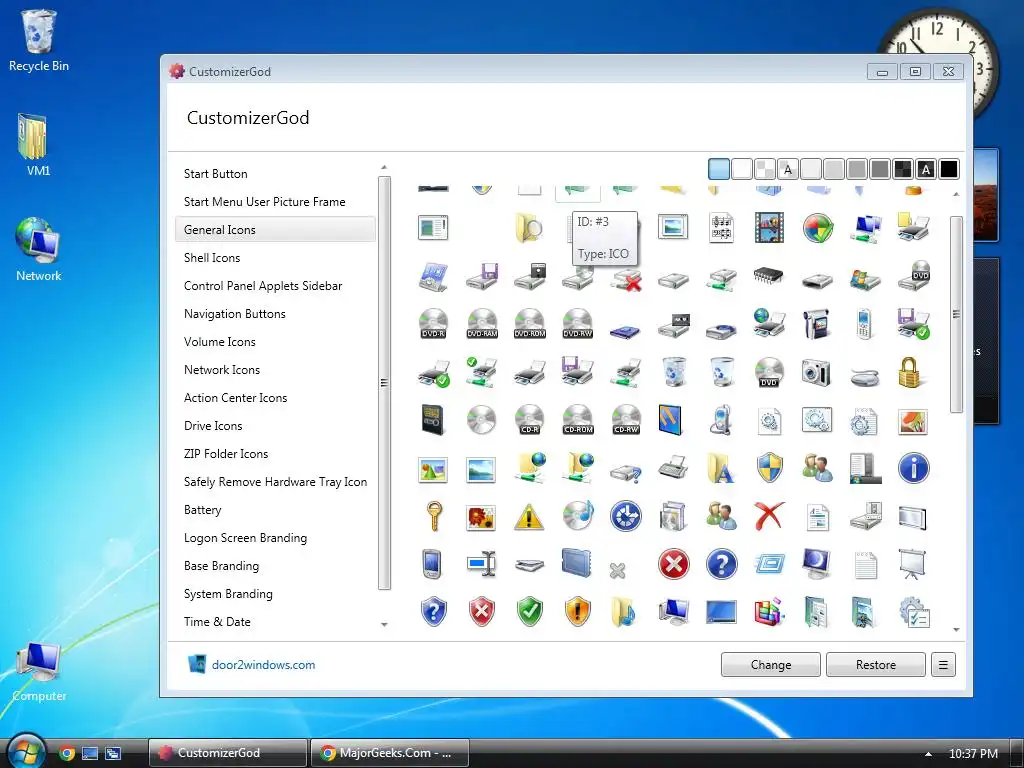Select the orange exclamation shield icon
Viewport: 1024px width, 768px height.
[577, 613]
